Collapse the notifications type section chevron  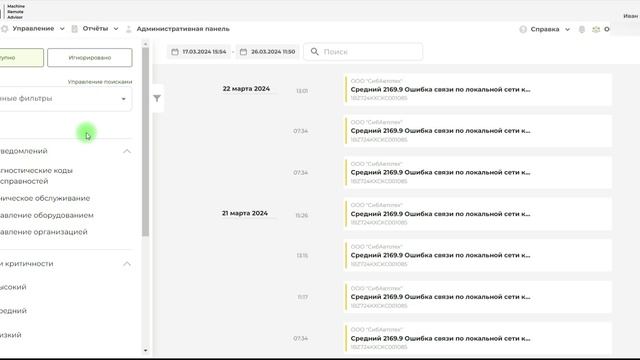point(127,151)
